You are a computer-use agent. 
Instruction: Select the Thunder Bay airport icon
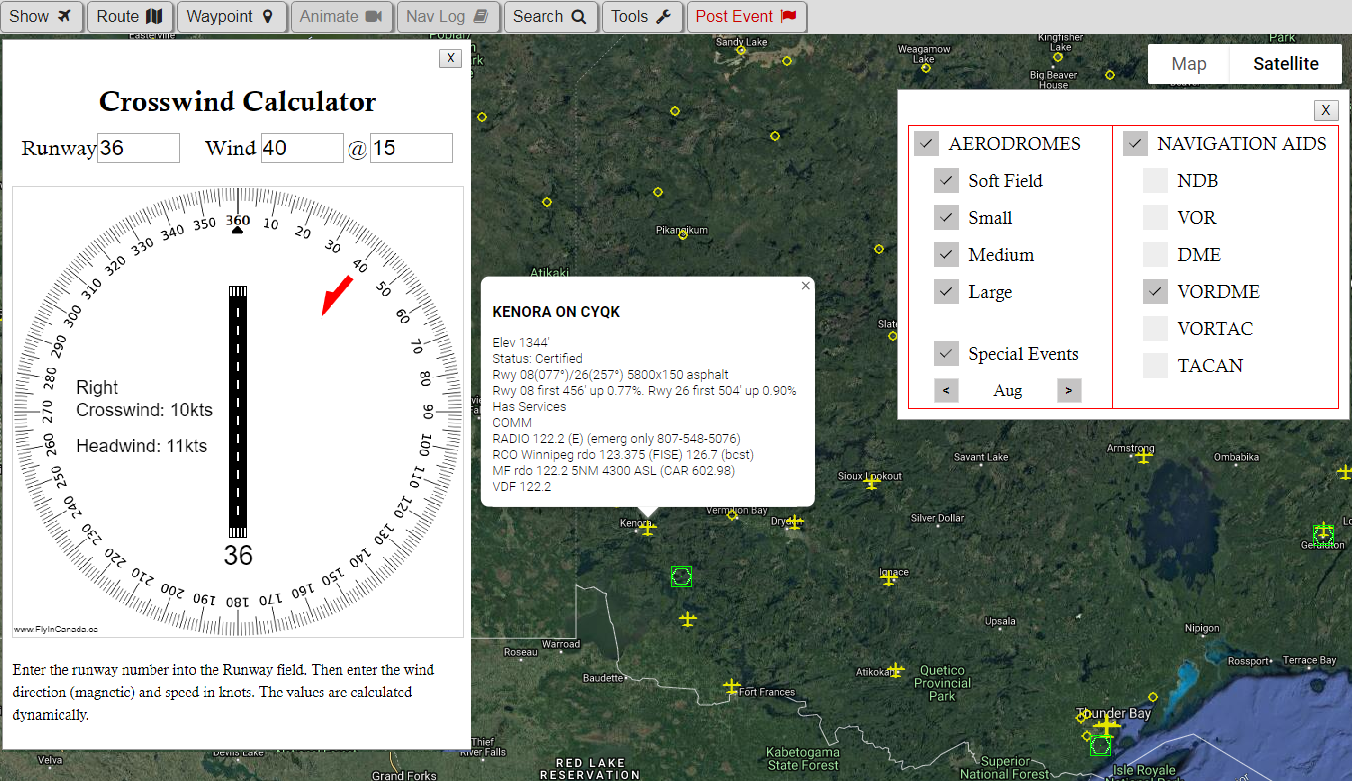tap(1106, 726)
